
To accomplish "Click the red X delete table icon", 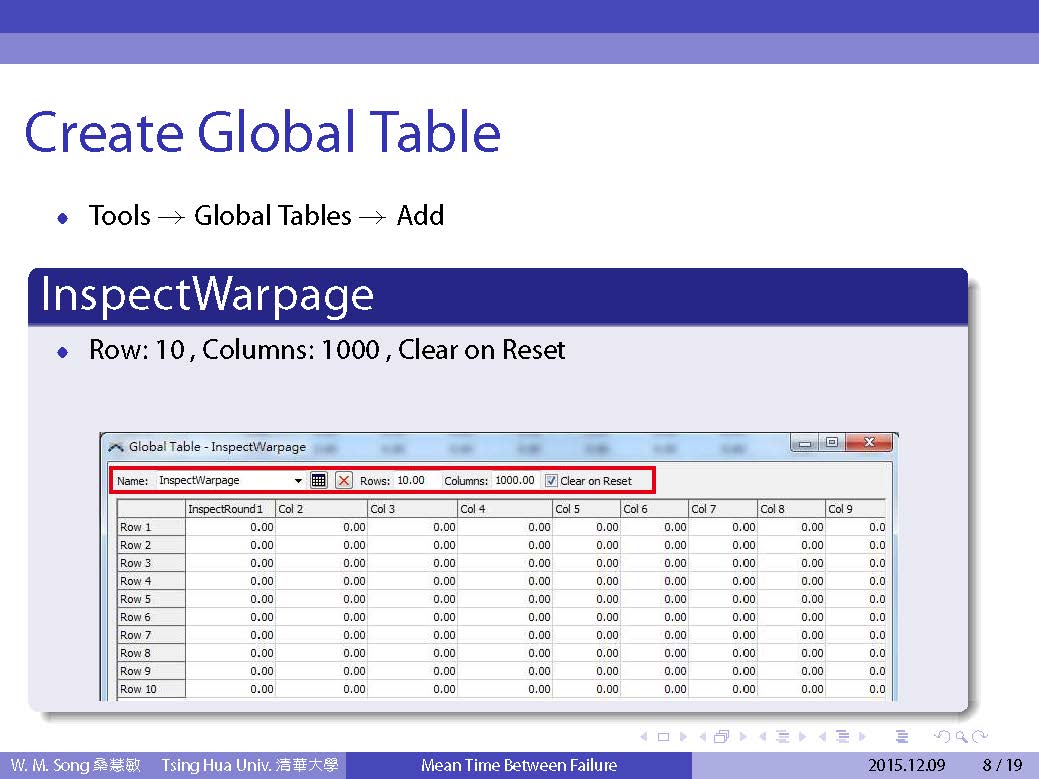I will 344,480.
